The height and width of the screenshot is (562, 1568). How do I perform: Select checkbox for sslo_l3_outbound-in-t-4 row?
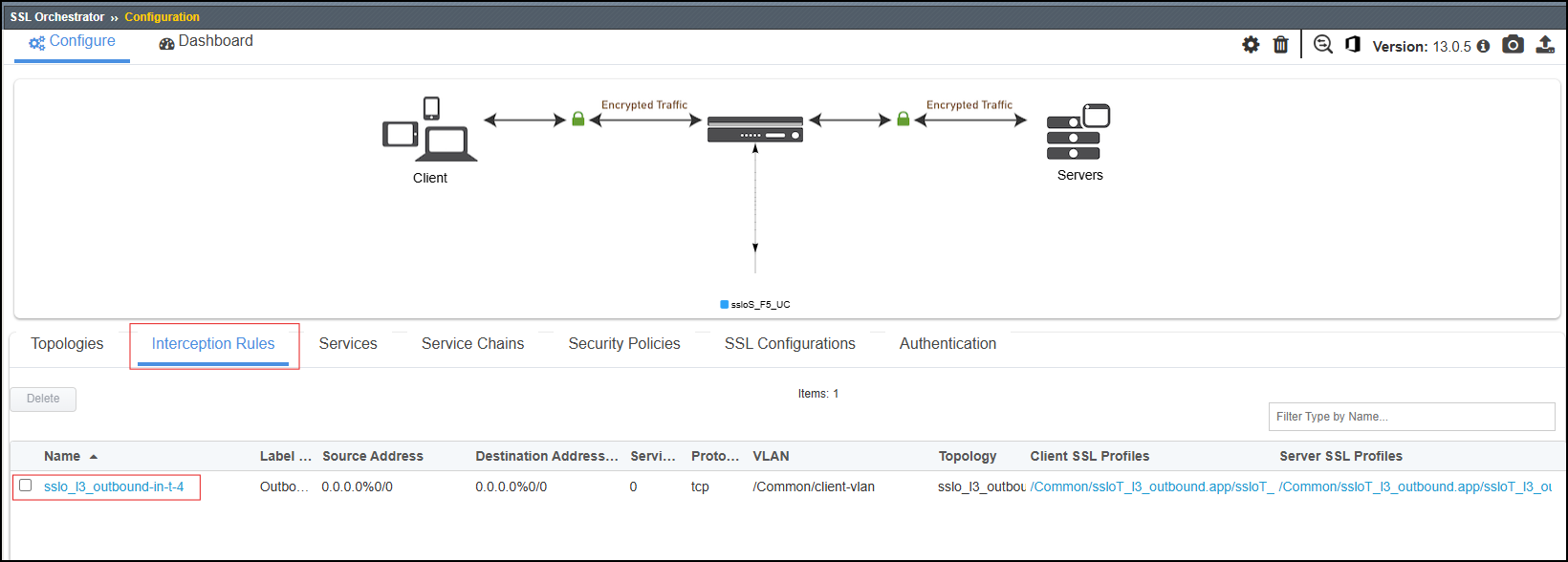(26, 486)
